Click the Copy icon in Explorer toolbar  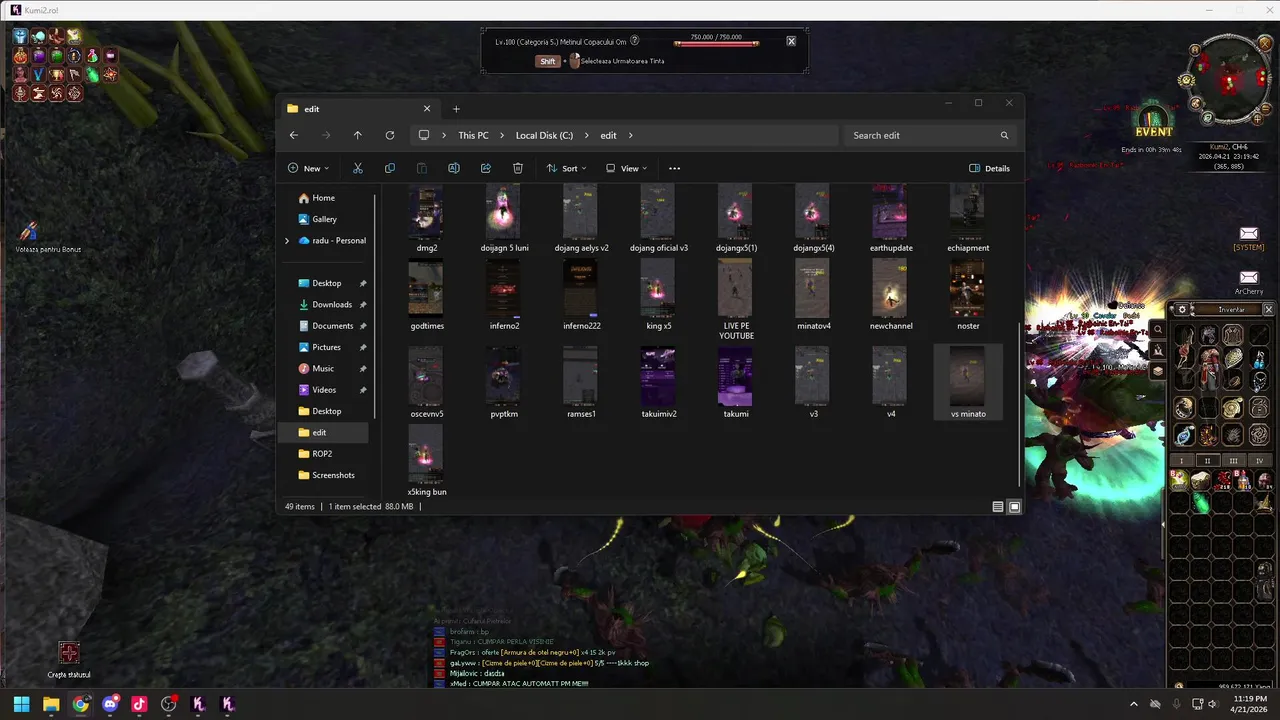coord(390,168)
